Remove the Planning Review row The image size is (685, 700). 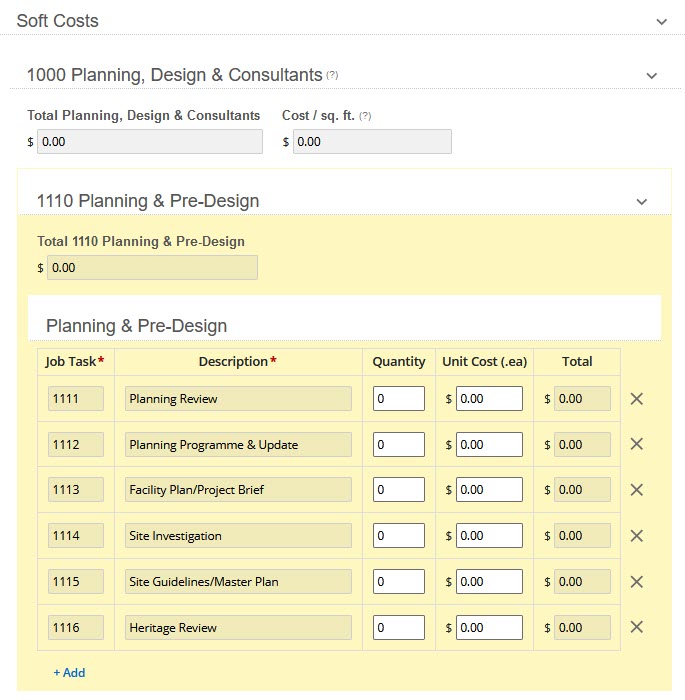pyautogui.click(x=636, y=399)
